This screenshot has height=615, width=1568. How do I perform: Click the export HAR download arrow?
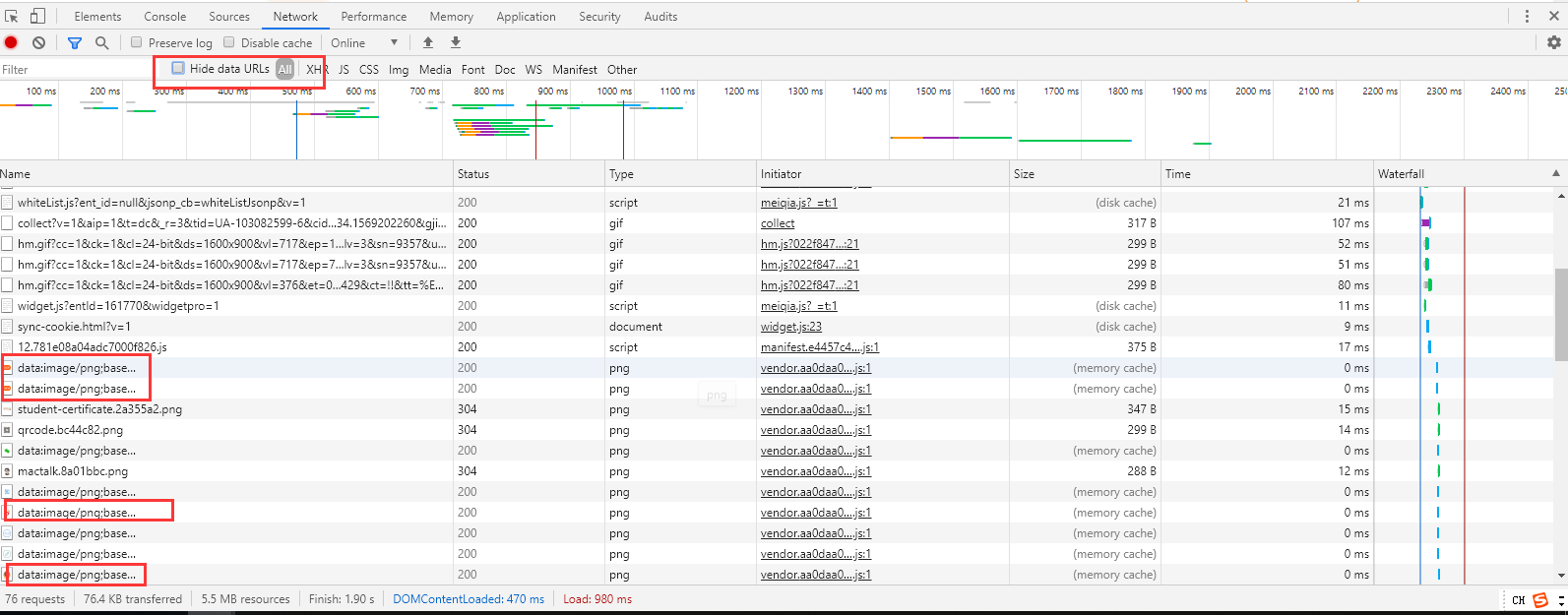(456, 42)
